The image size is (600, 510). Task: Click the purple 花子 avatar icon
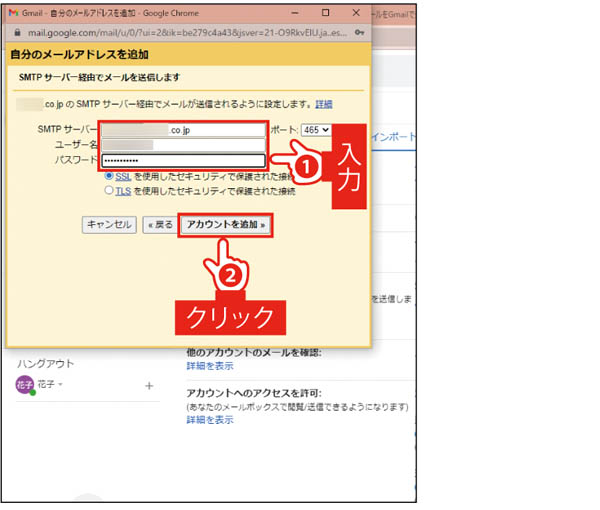tap(25, 386)
